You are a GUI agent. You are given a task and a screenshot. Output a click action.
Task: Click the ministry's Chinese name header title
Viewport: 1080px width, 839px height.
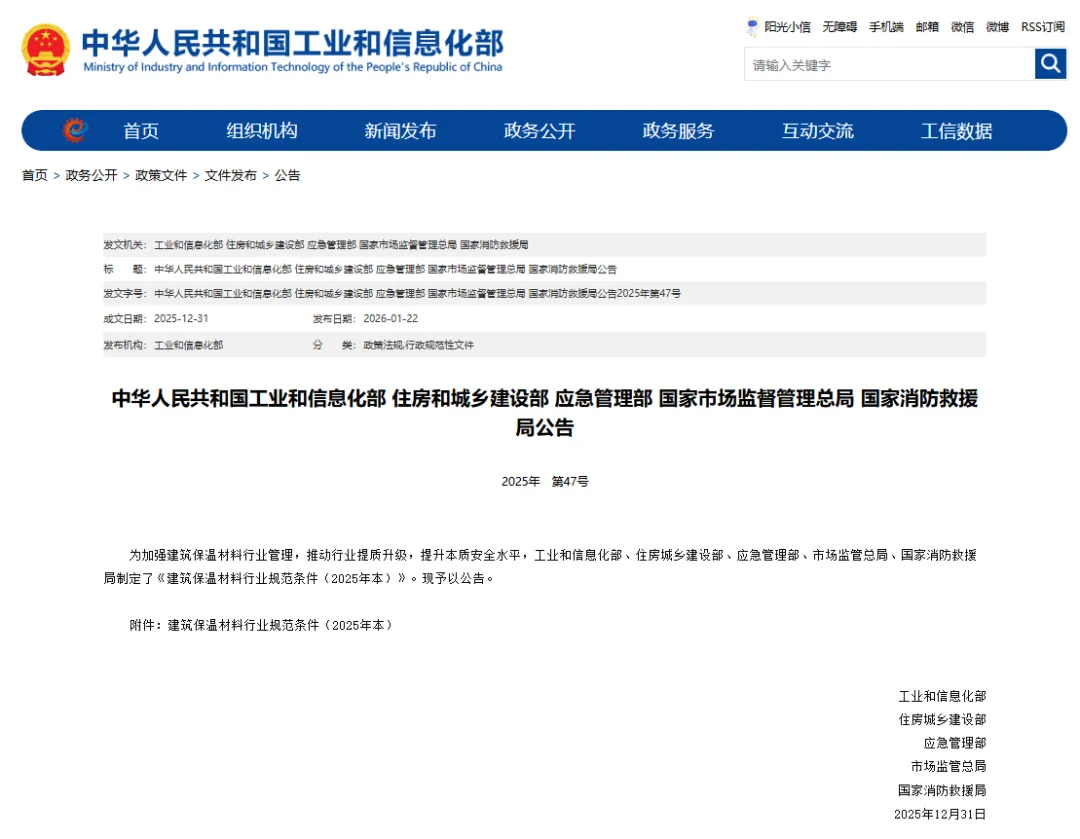point(293,43)
